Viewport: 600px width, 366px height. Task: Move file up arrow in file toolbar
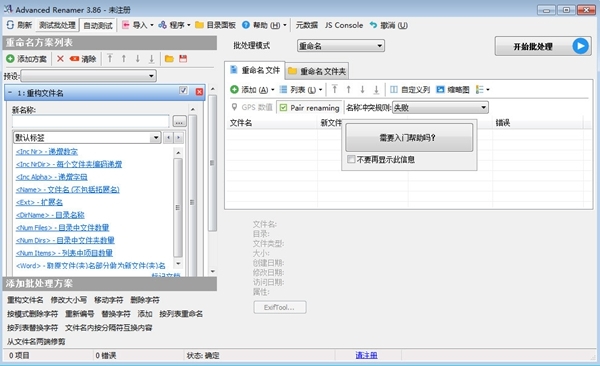click(x=349, y=90)
